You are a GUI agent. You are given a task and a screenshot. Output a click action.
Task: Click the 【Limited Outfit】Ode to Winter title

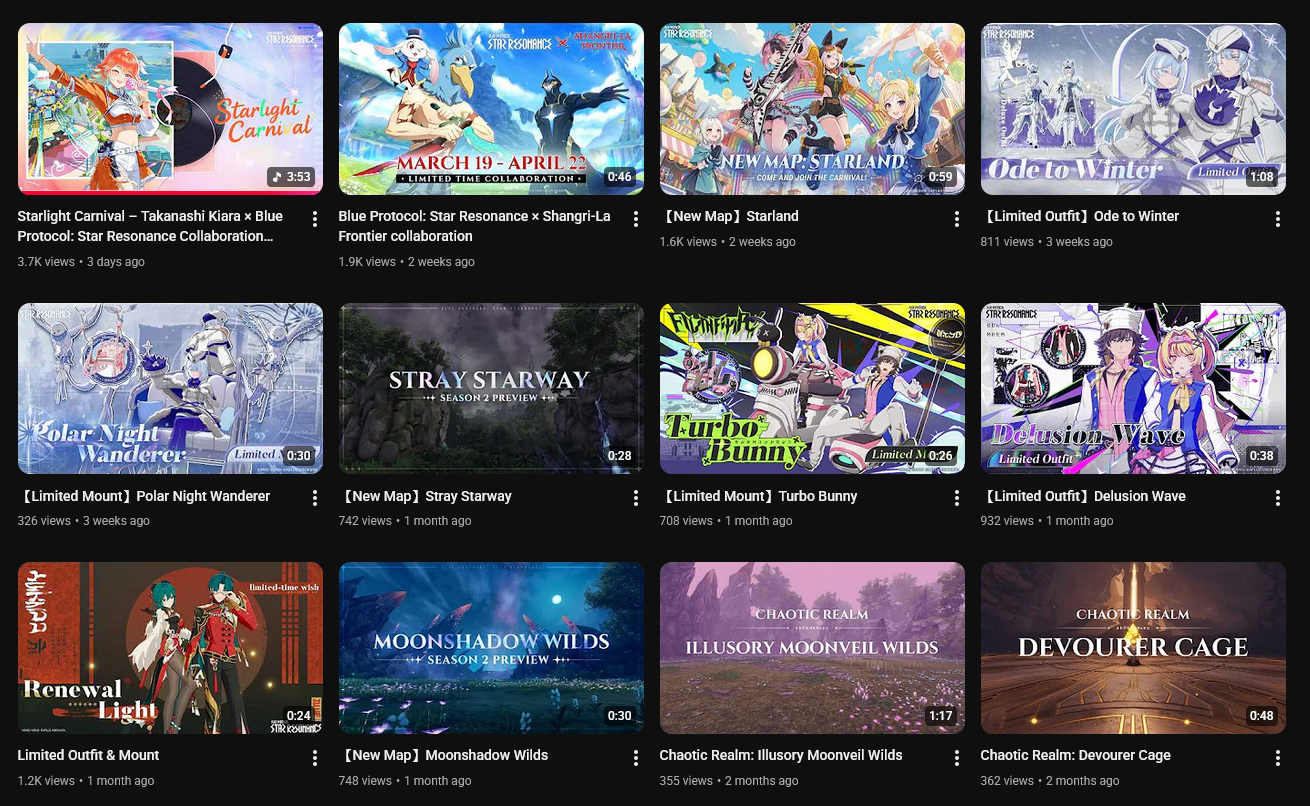click(x=1080, y=216)
